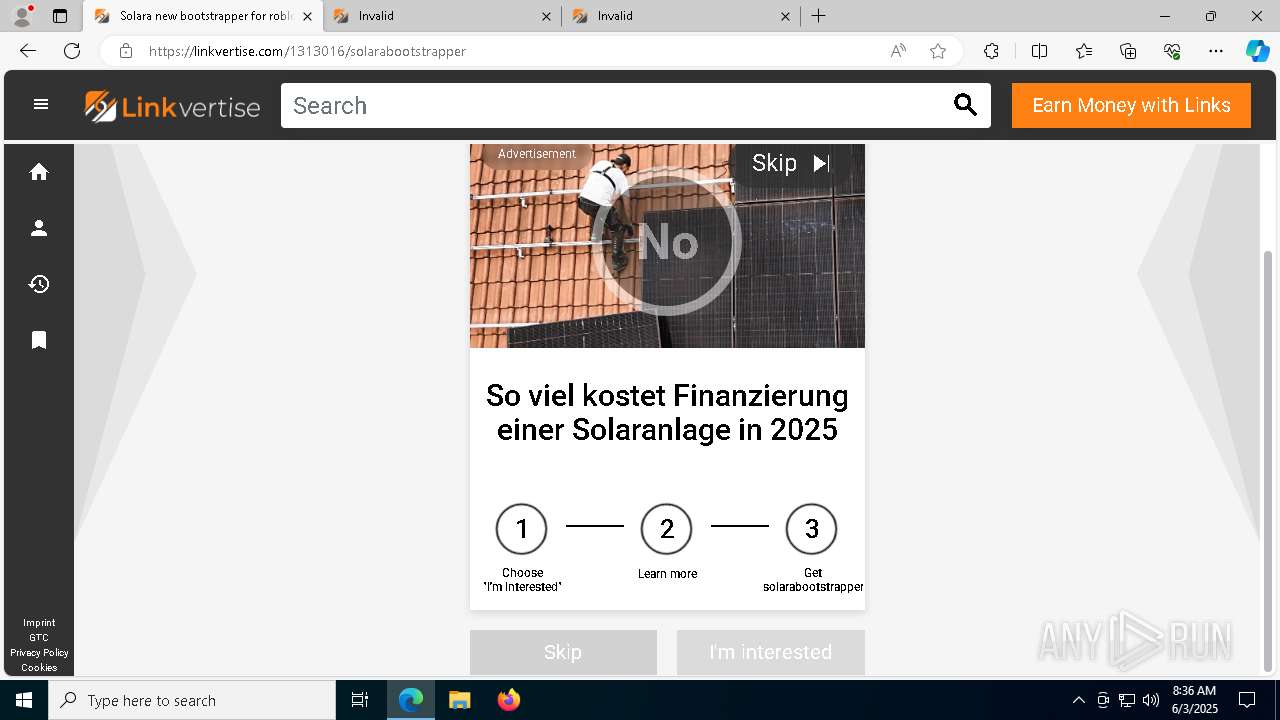
Task: Click the Windows taskbar search box
Action: tap(192, 700)
